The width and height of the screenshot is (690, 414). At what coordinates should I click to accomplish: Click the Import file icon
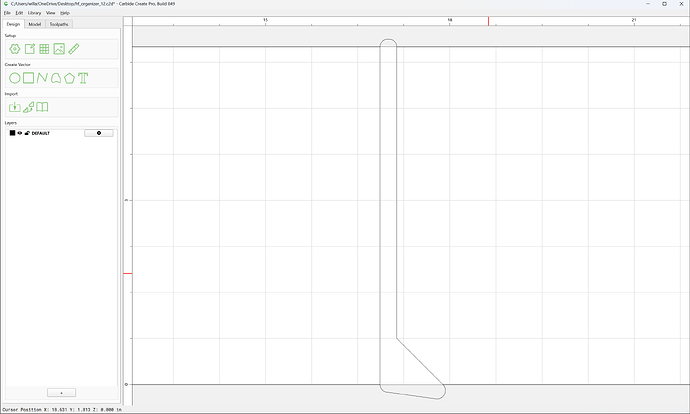pyautogui.click(x=15, y=107)
